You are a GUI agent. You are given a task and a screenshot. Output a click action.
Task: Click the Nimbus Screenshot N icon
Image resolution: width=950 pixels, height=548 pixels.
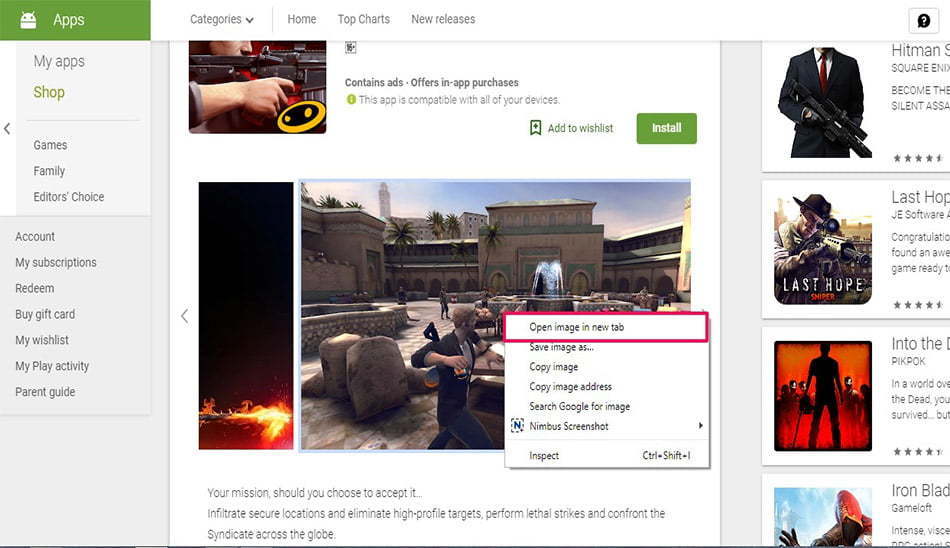517,426
